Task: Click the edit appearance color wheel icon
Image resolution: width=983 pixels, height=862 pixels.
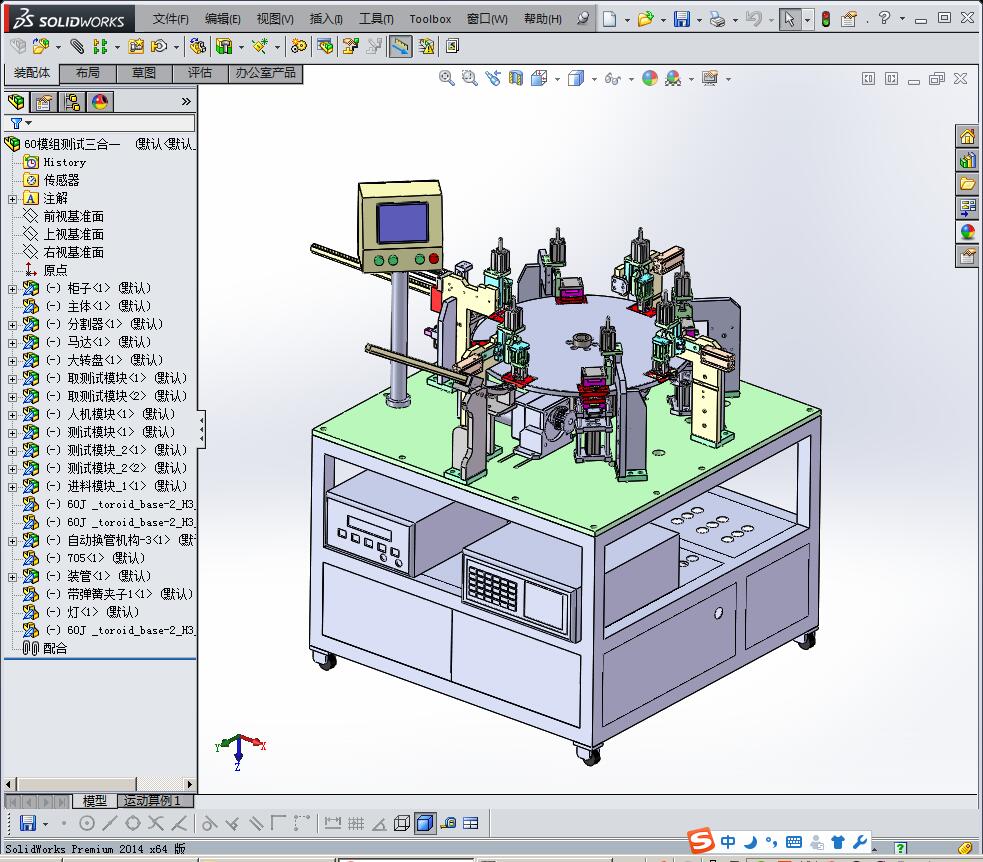Action: click(x=650, y=78)
